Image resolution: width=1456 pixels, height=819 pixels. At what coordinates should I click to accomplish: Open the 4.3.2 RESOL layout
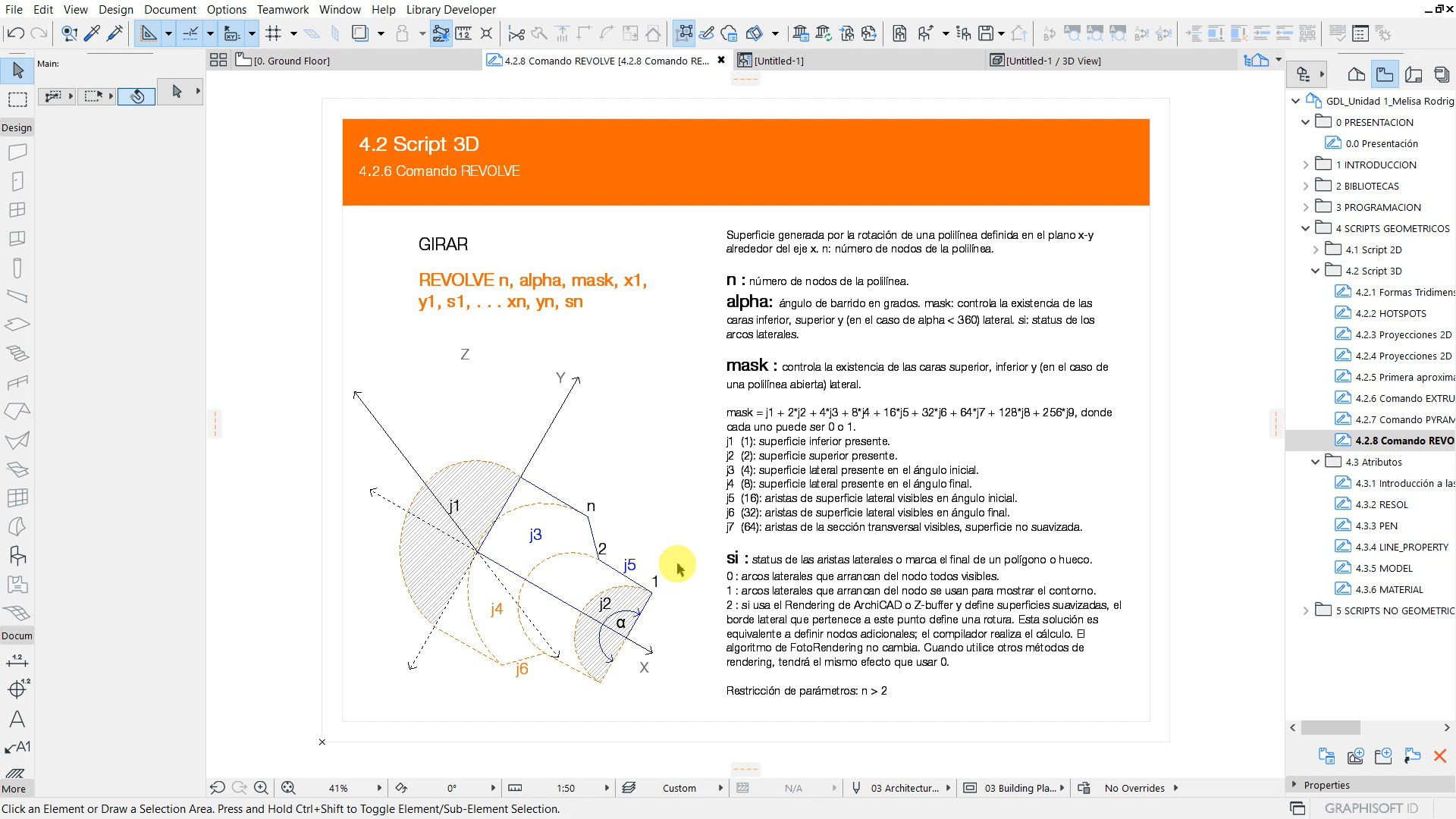pos(1381,504)
